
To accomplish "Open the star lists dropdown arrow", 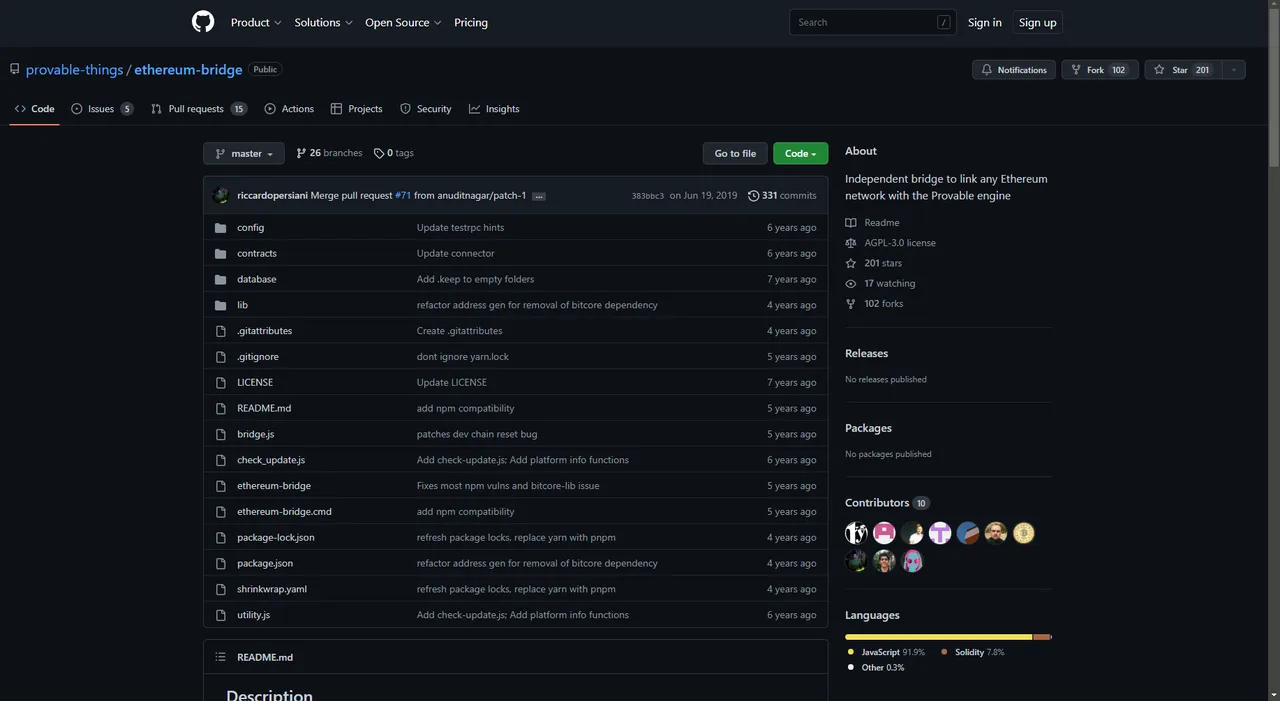I will tap(1233, 70).
